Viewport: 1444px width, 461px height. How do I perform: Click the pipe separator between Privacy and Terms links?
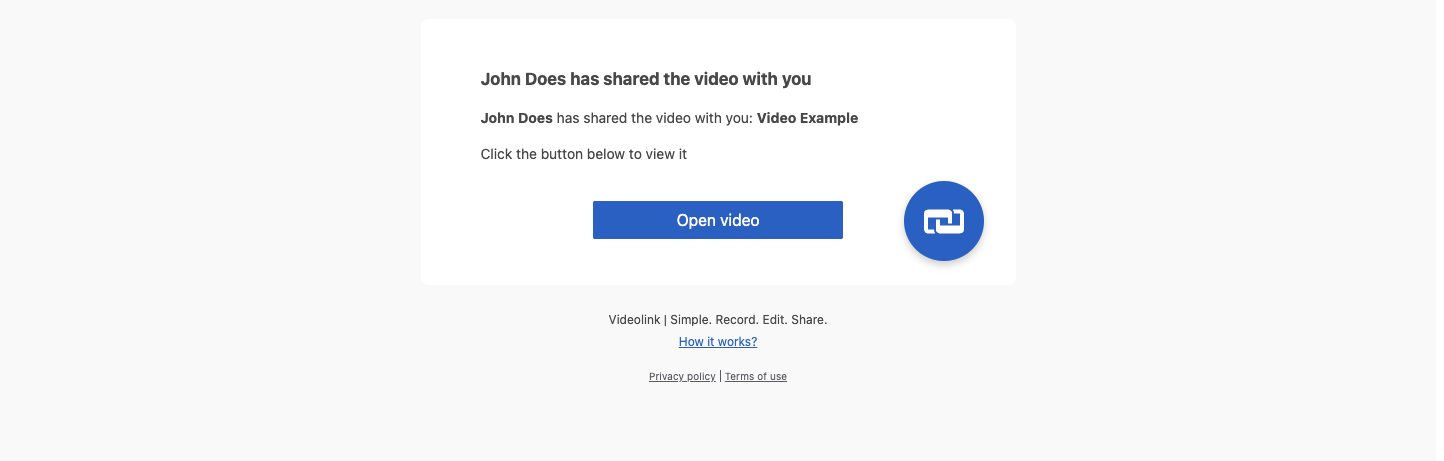[720, 377]
